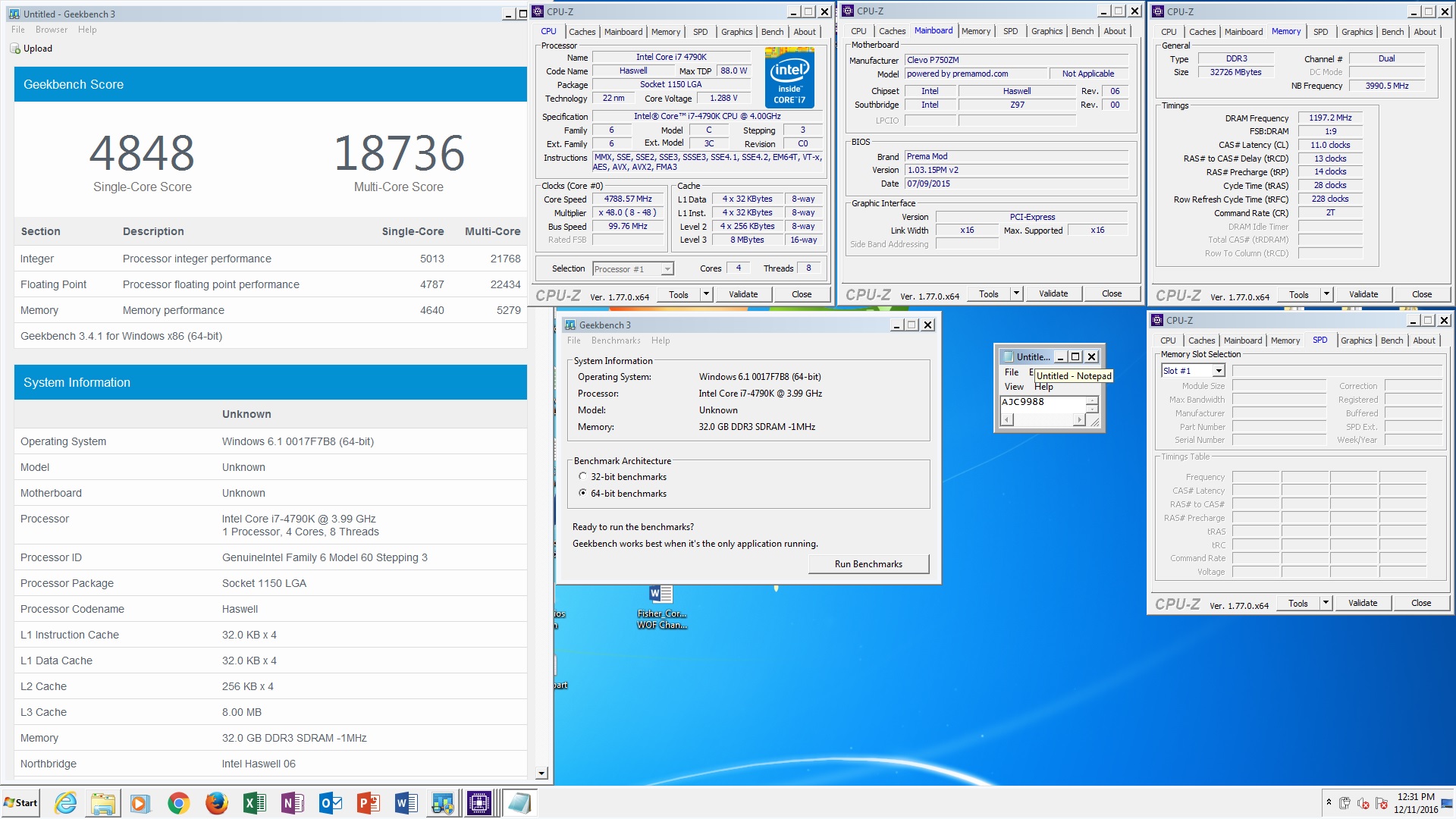Viewport: 1456px width, 819px height.
Task: Open the Slot #1 memory slot dropdown
Action: tap(1219, 371)
